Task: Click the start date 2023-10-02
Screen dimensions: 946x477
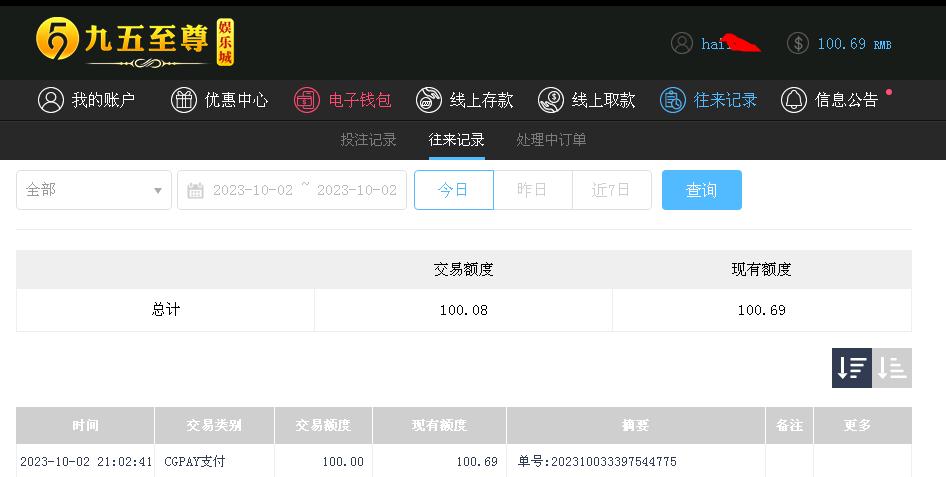Action: click(253, 191)
